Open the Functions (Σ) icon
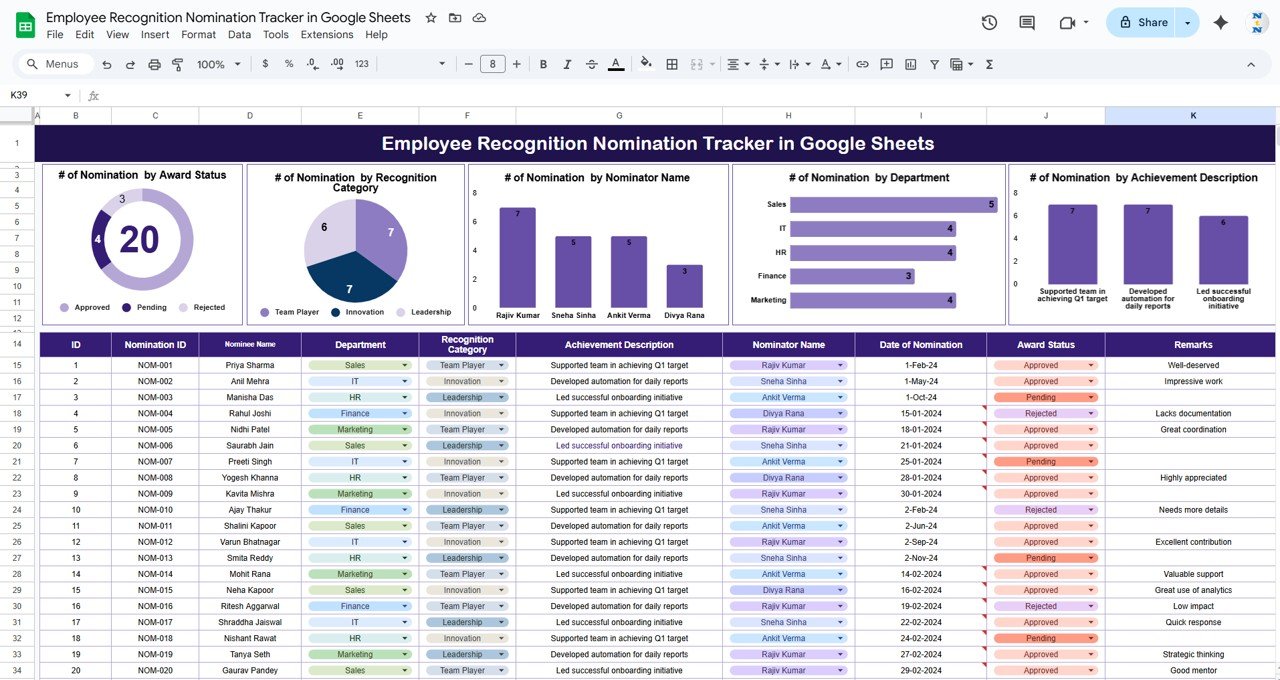 pos(987,64)
